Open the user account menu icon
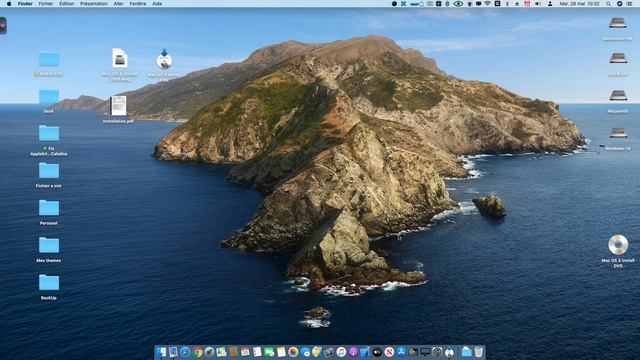640x360 pixels. (550, 4)
